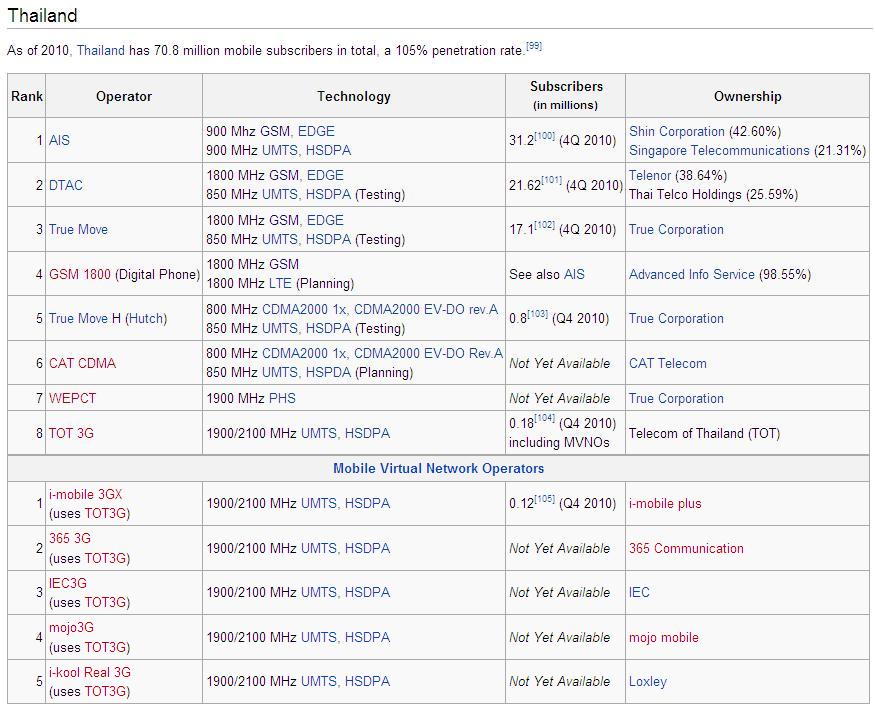Open the EDGE link in the AIS row

tap(316, 131)
